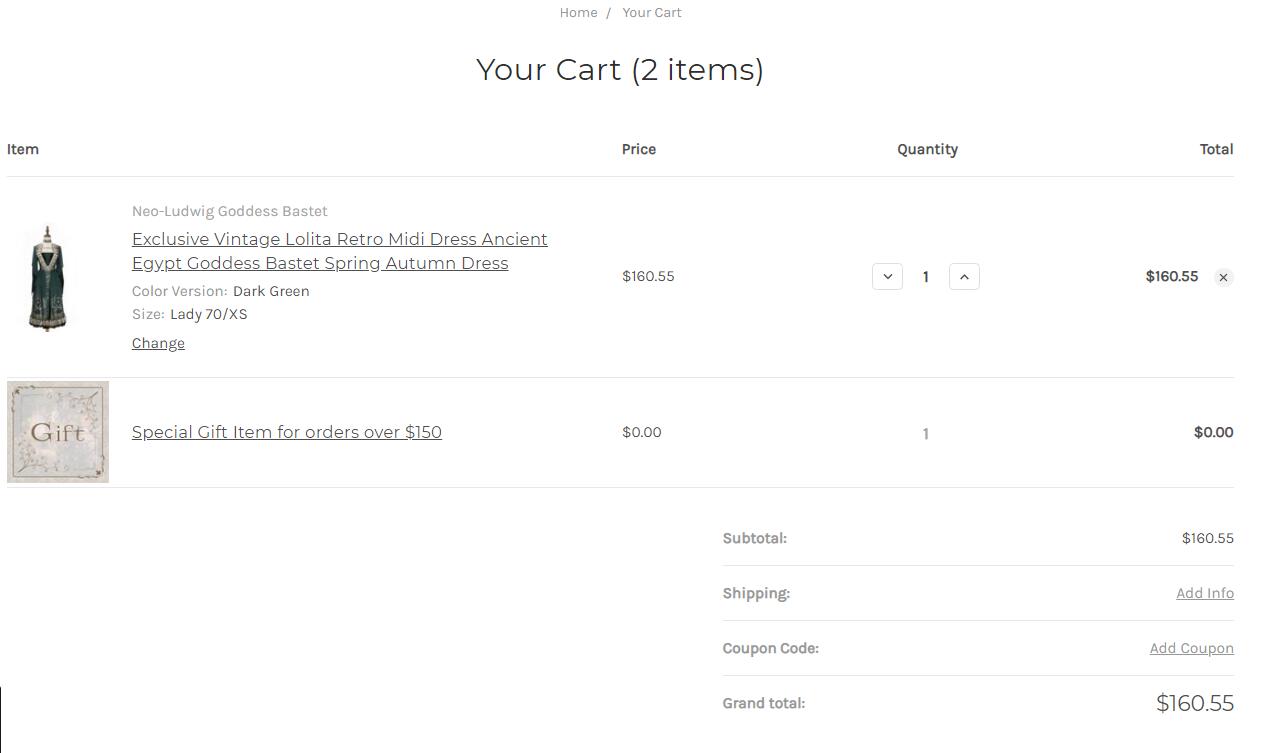Decrease dress quantity with down chevron
Viewport: 1278px width, 753px height.
pos(887,277)
